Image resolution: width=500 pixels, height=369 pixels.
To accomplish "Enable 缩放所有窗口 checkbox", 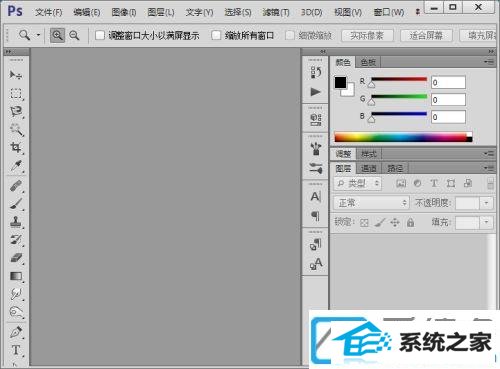I will pyautogui.click(x=216, y=35).
